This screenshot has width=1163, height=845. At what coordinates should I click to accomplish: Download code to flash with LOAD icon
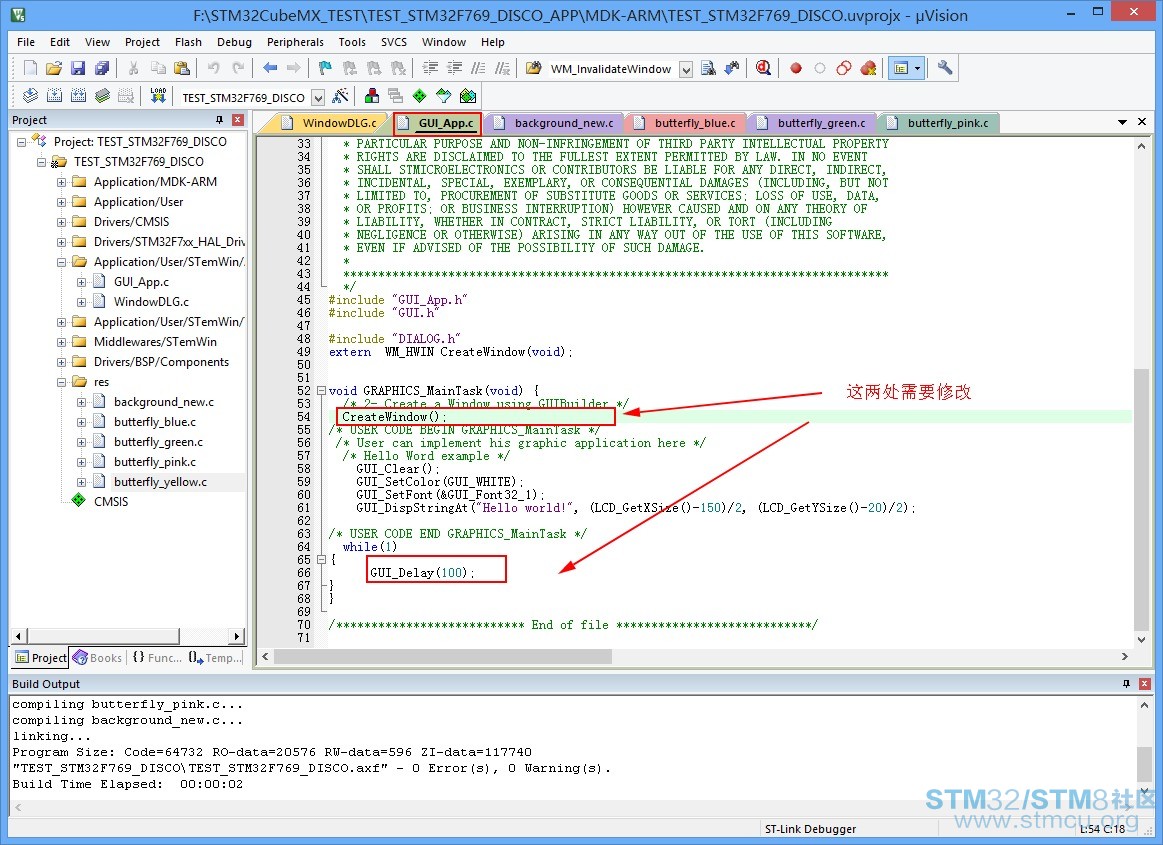[x=158, y=96]
